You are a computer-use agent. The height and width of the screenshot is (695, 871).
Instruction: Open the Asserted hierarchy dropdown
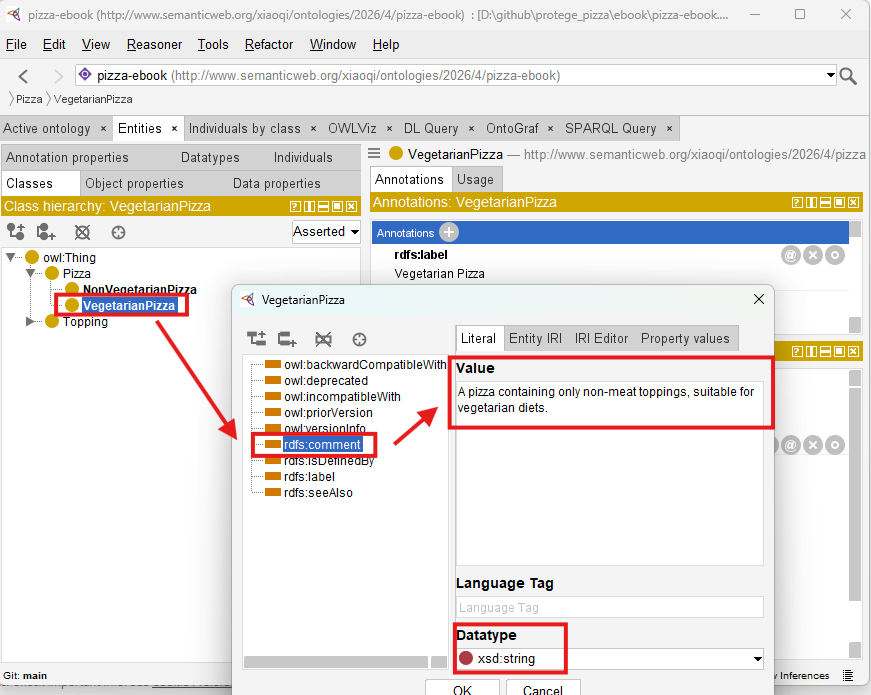click(x=326, y=232)
